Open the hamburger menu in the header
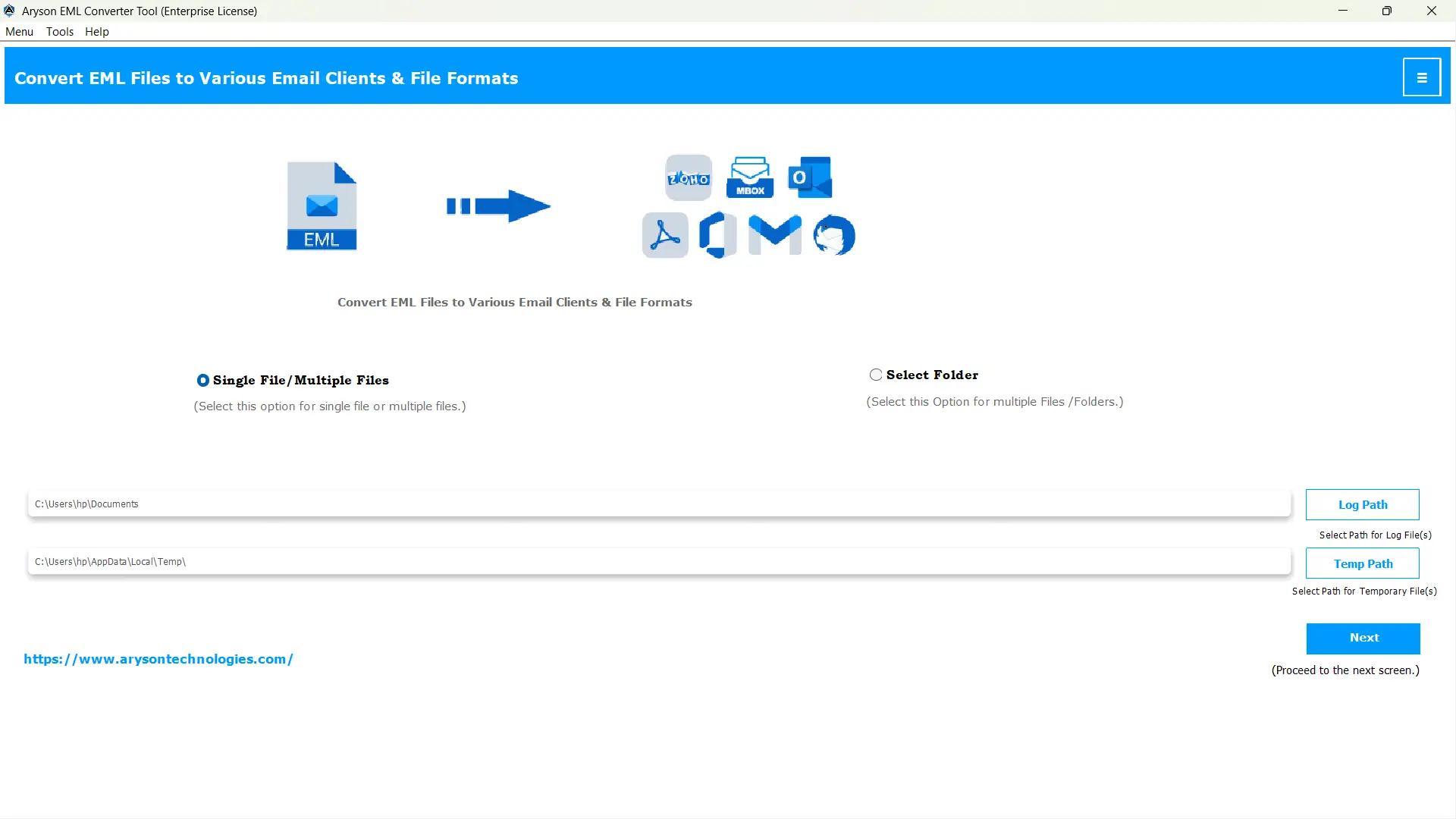1456x819 pixels. click(1422, 77)
